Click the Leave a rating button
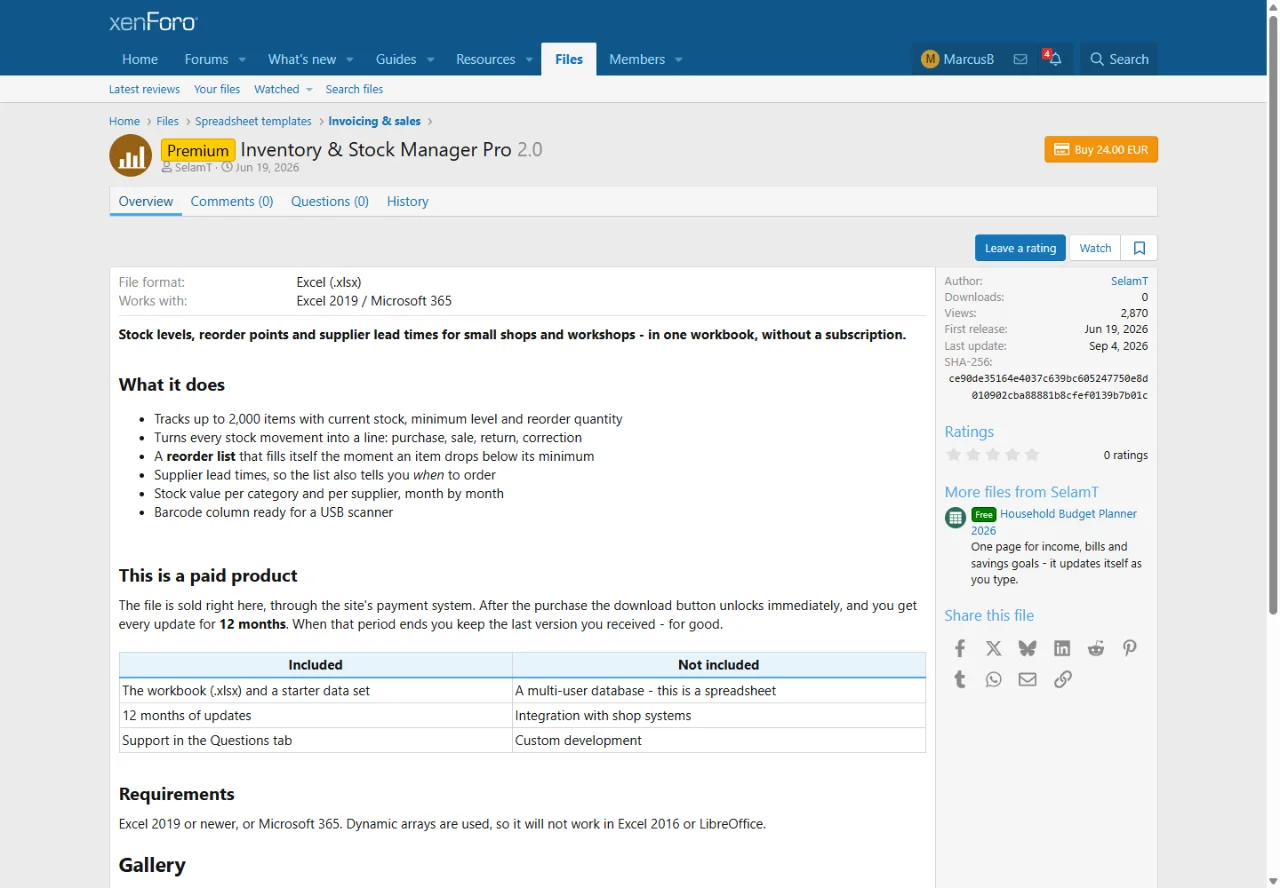The image size is (1280, 888). [x=1020, y=248]
